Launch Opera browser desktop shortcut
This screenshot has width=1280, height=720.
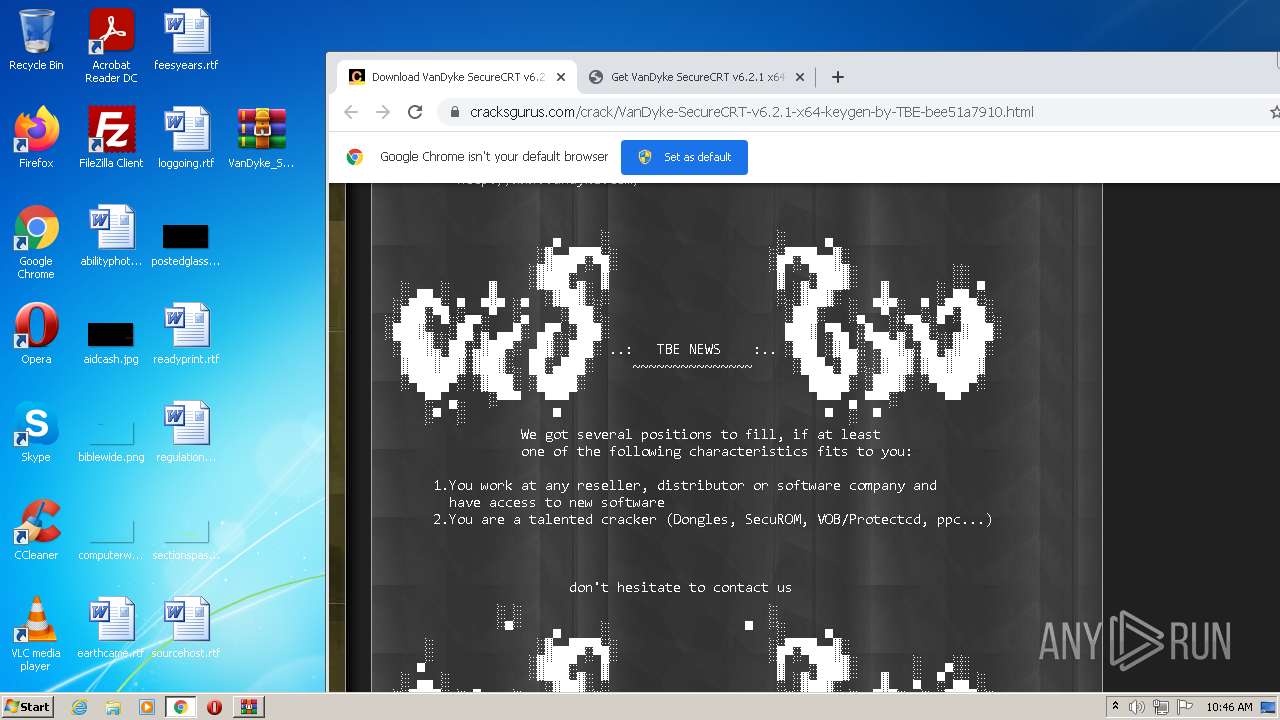(36, 334)
